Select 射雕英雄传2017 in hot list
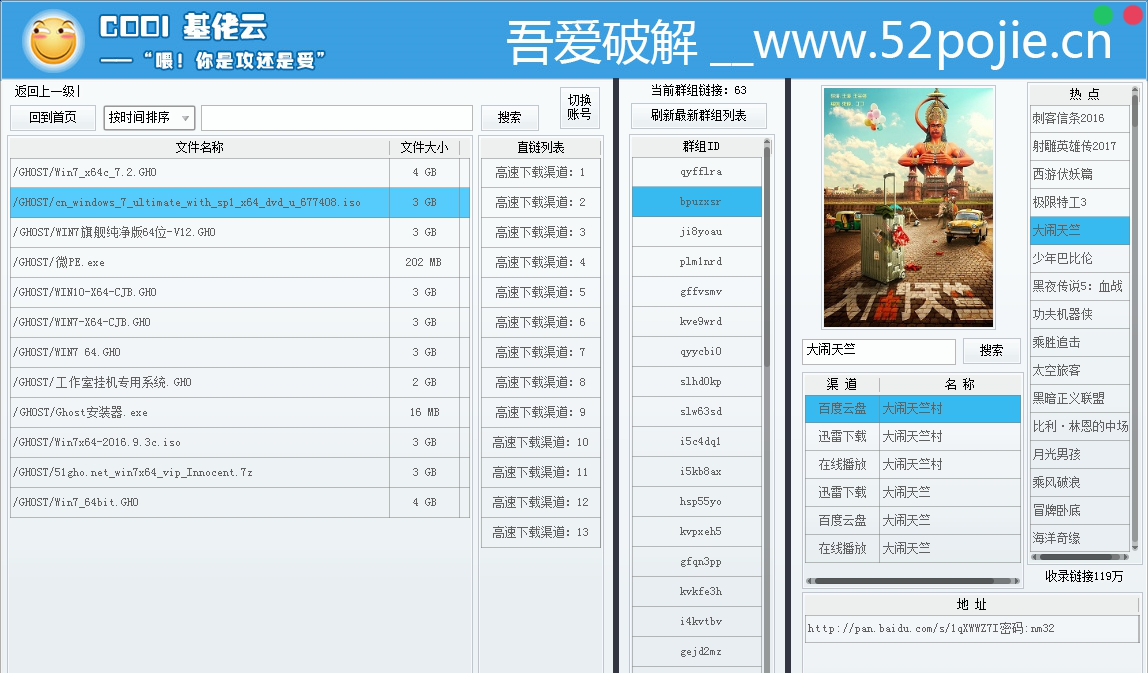 coord(1079,146)
